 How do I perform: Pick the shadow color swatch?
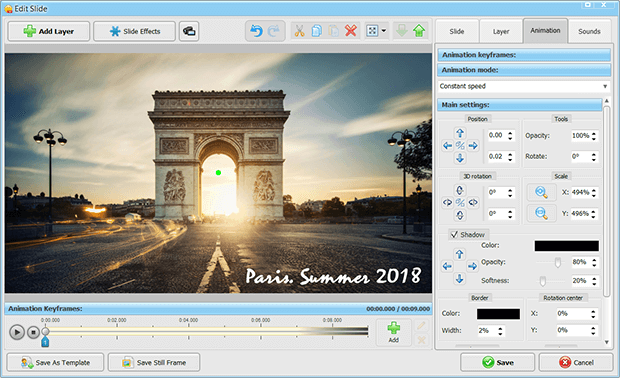click(x=566, y=246)
